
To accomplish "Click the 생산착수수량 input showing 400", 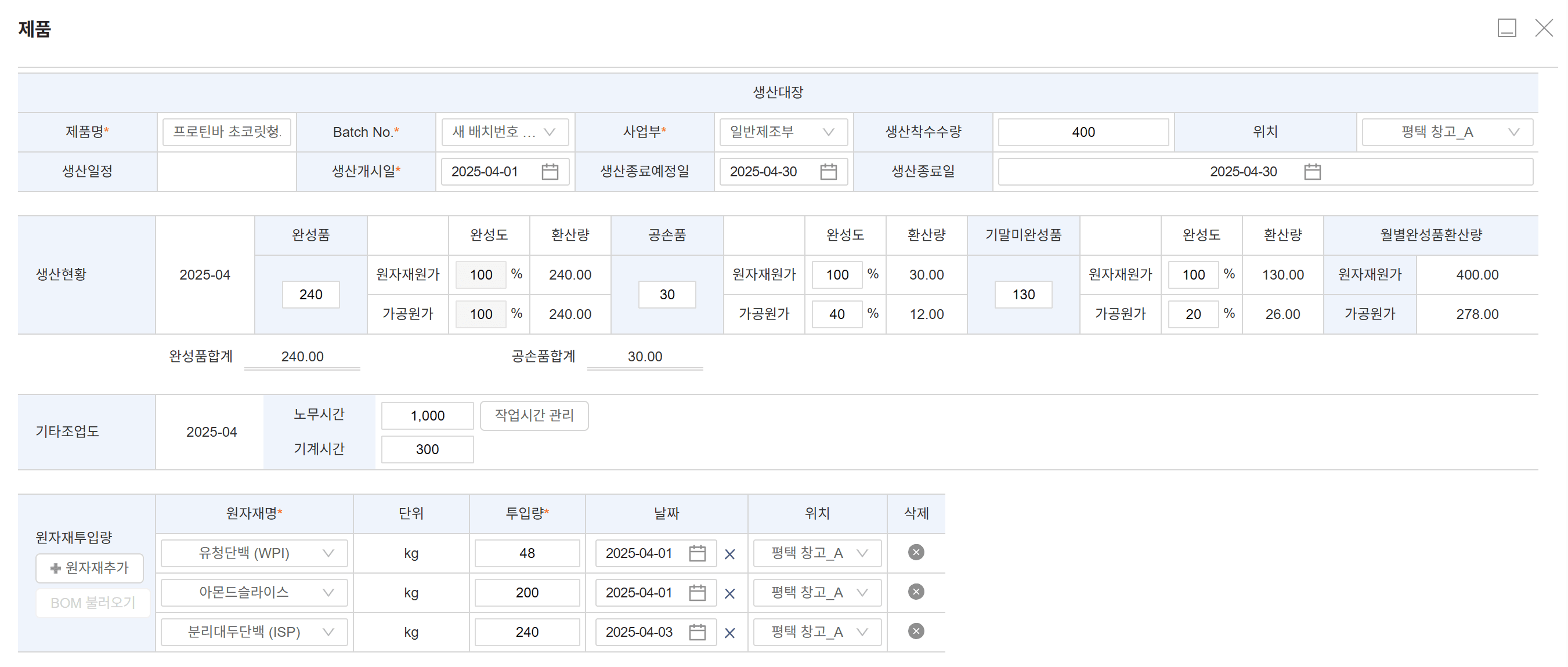I will point(1083,132).
